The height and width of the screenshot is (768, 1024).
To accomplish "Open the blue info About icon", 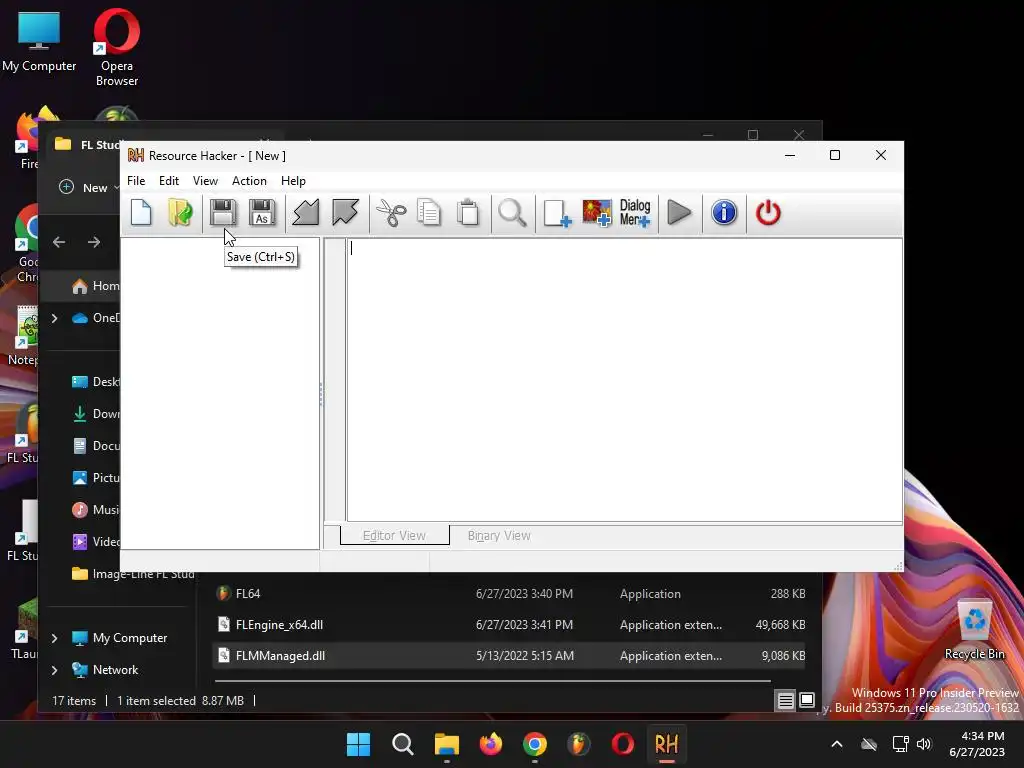I will [x=724, y=213].
